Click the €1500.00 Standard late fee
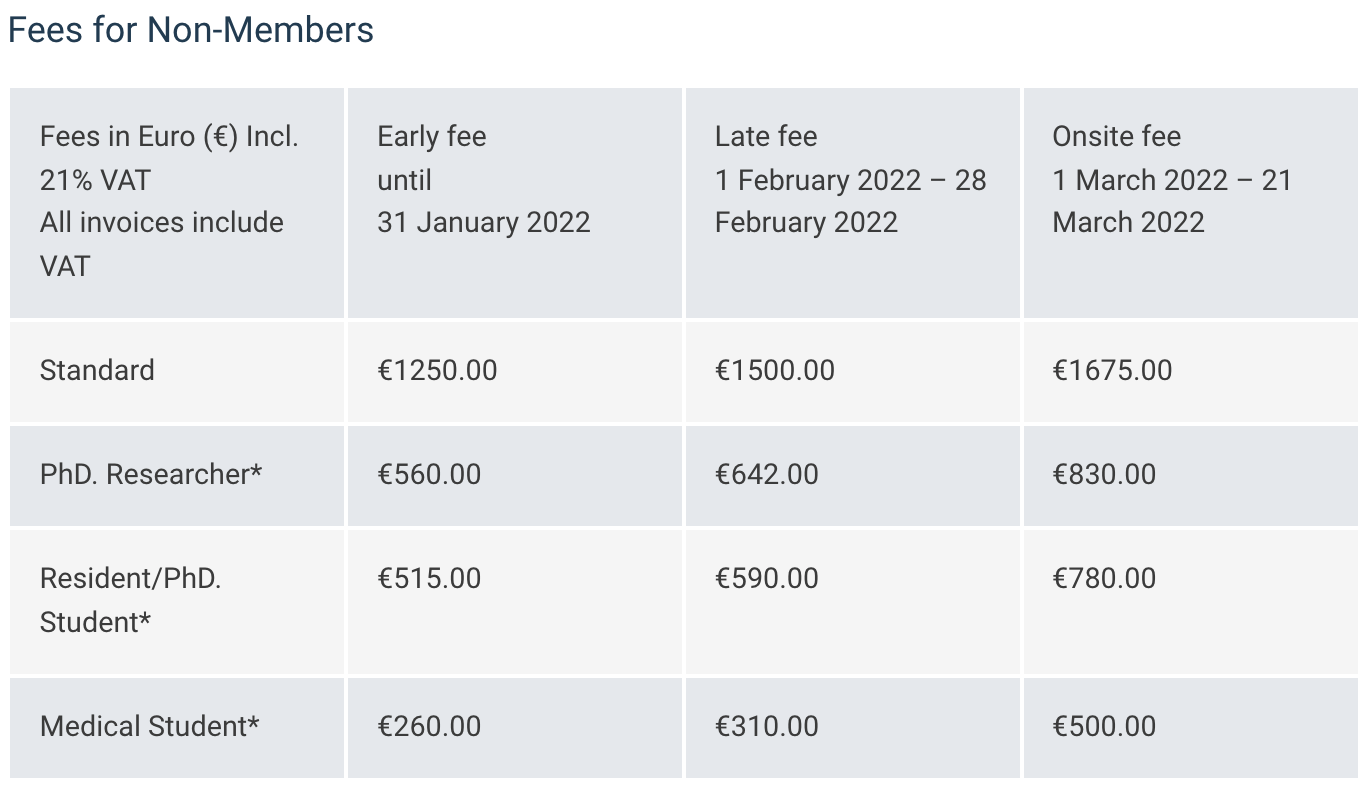The image size is (1366, 786). point(775,370)
